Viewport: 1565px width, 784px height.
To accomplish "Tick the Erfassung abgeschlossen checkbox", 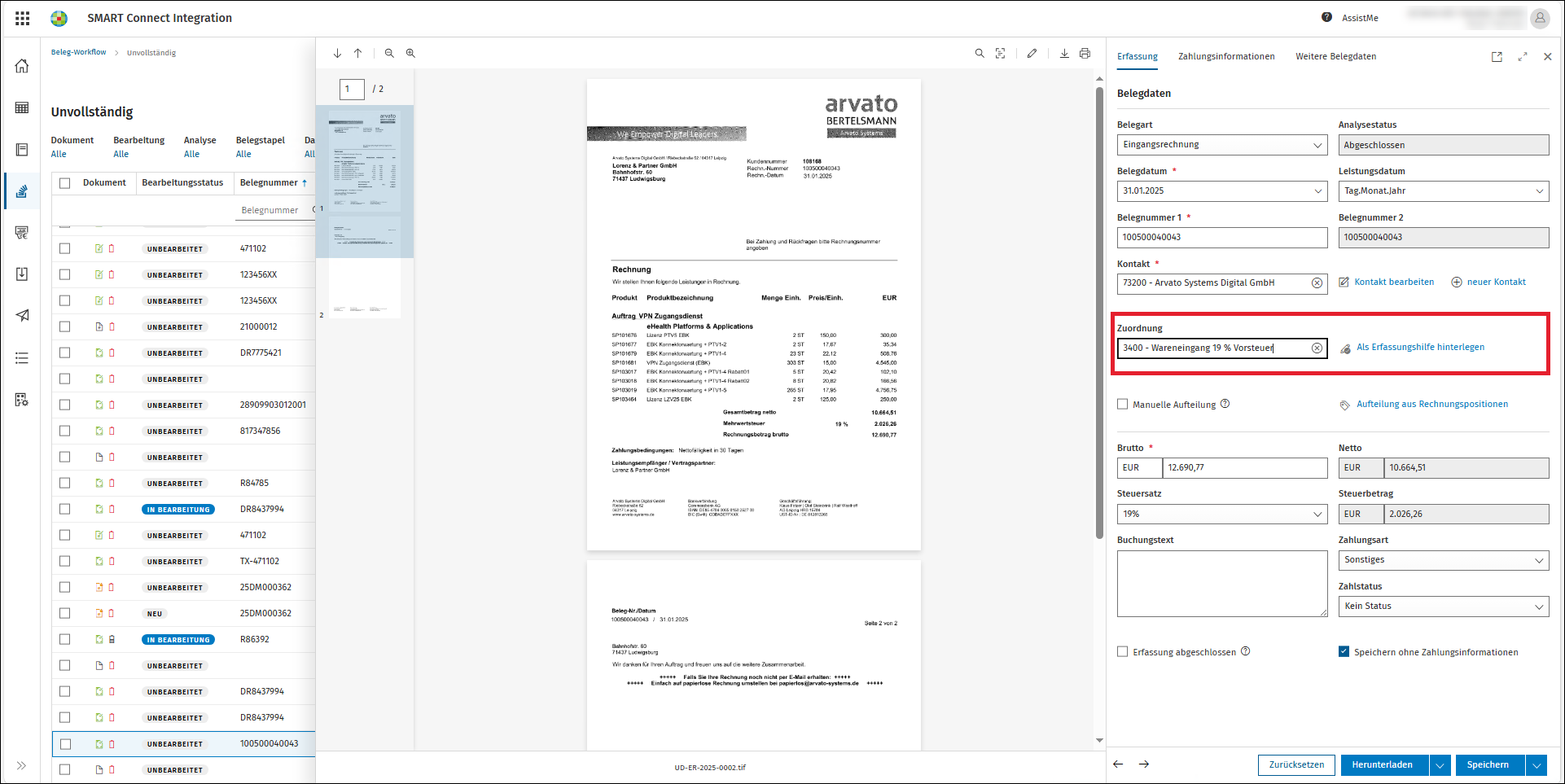I will pos(1123,651).
